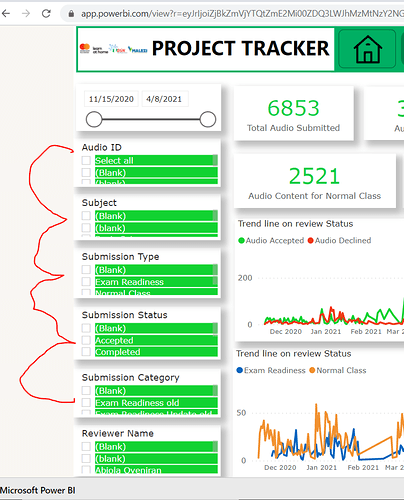Tick Completed submission status

86,352
